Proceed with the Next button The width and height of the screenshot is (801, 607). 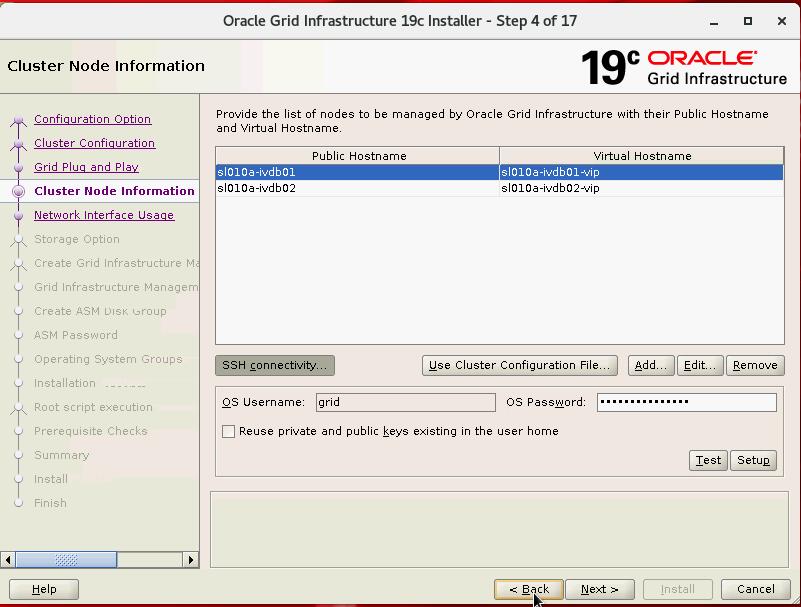pos(599,589)
